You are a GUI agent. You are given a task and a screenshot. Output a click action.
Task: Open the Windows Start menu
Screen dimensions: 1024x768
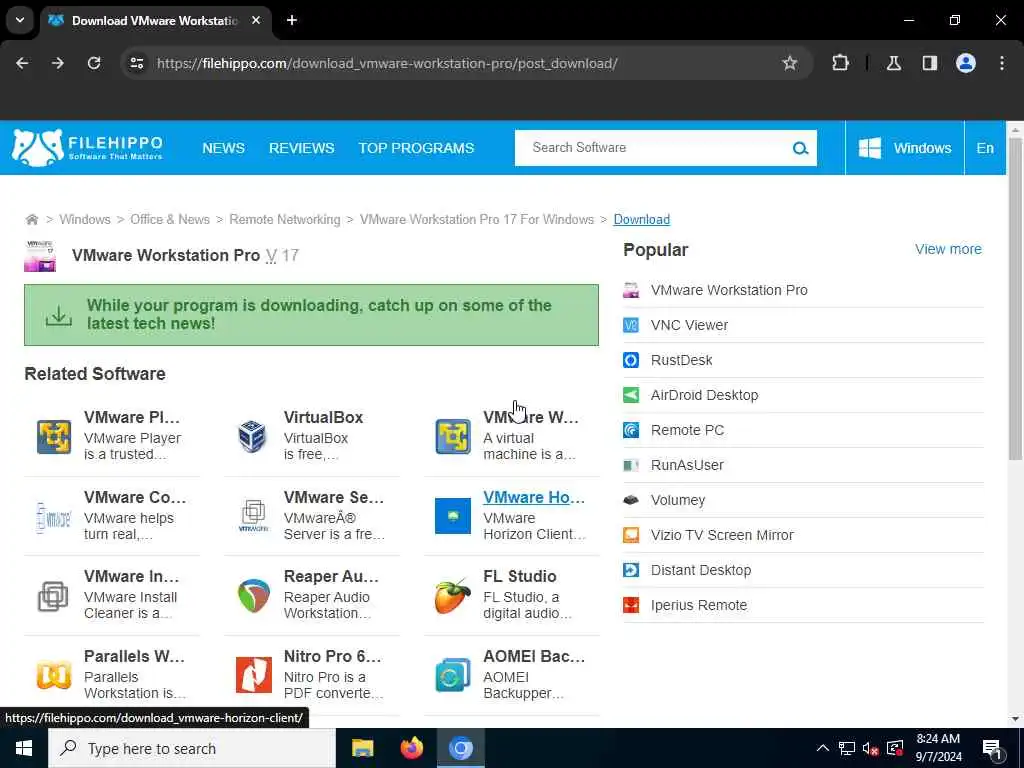[24, 748]
